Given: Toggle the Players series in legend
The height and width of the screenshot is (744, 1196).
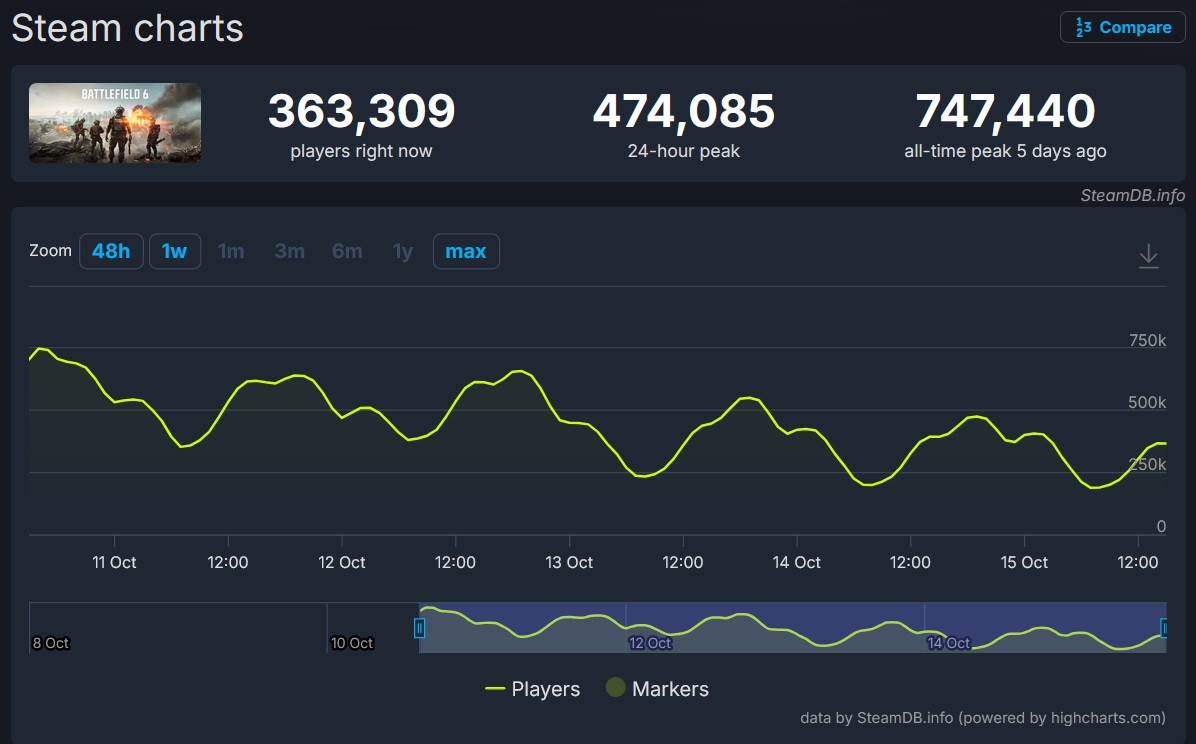Looking at the screenshot, I should 545,689.
